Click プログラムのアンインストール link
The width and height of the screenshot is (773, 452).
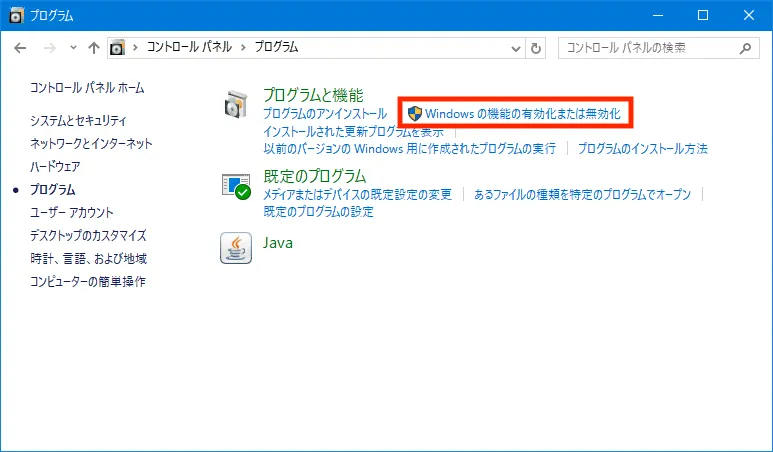(325, 114)
